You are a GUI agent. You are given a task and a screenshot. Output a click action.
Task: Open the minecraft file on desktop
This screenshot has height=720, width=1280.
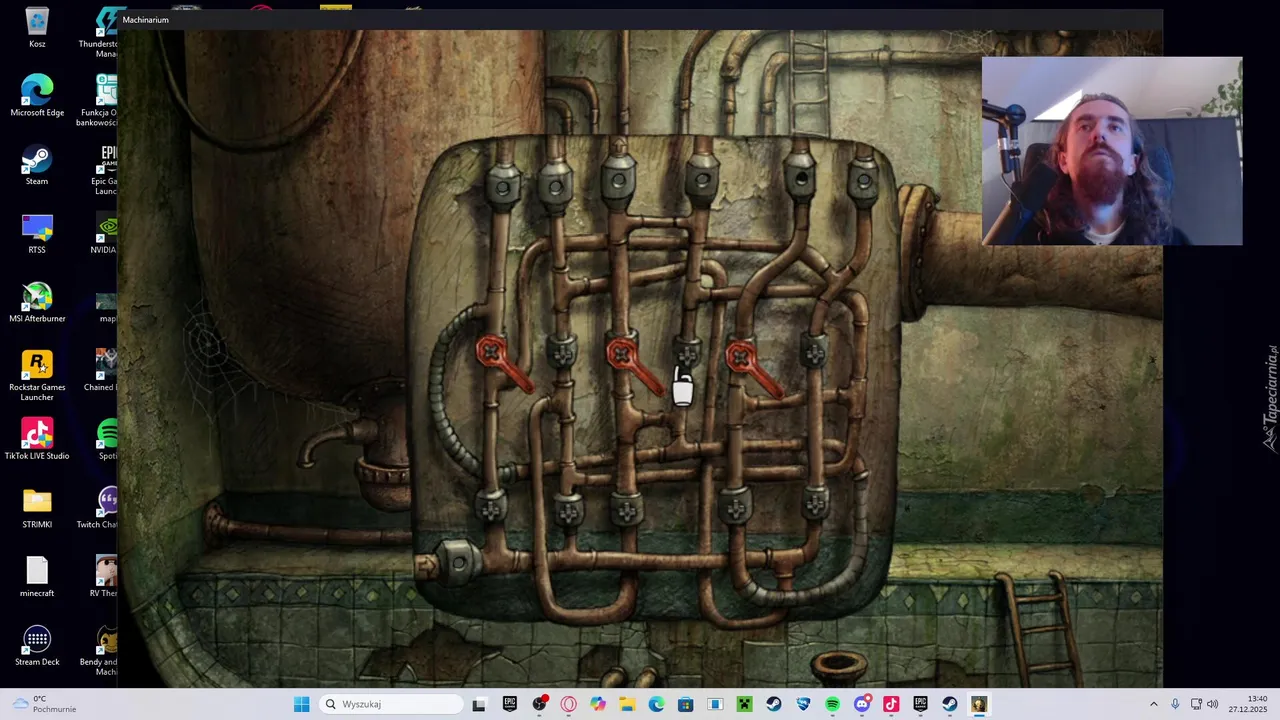[37, 577]
